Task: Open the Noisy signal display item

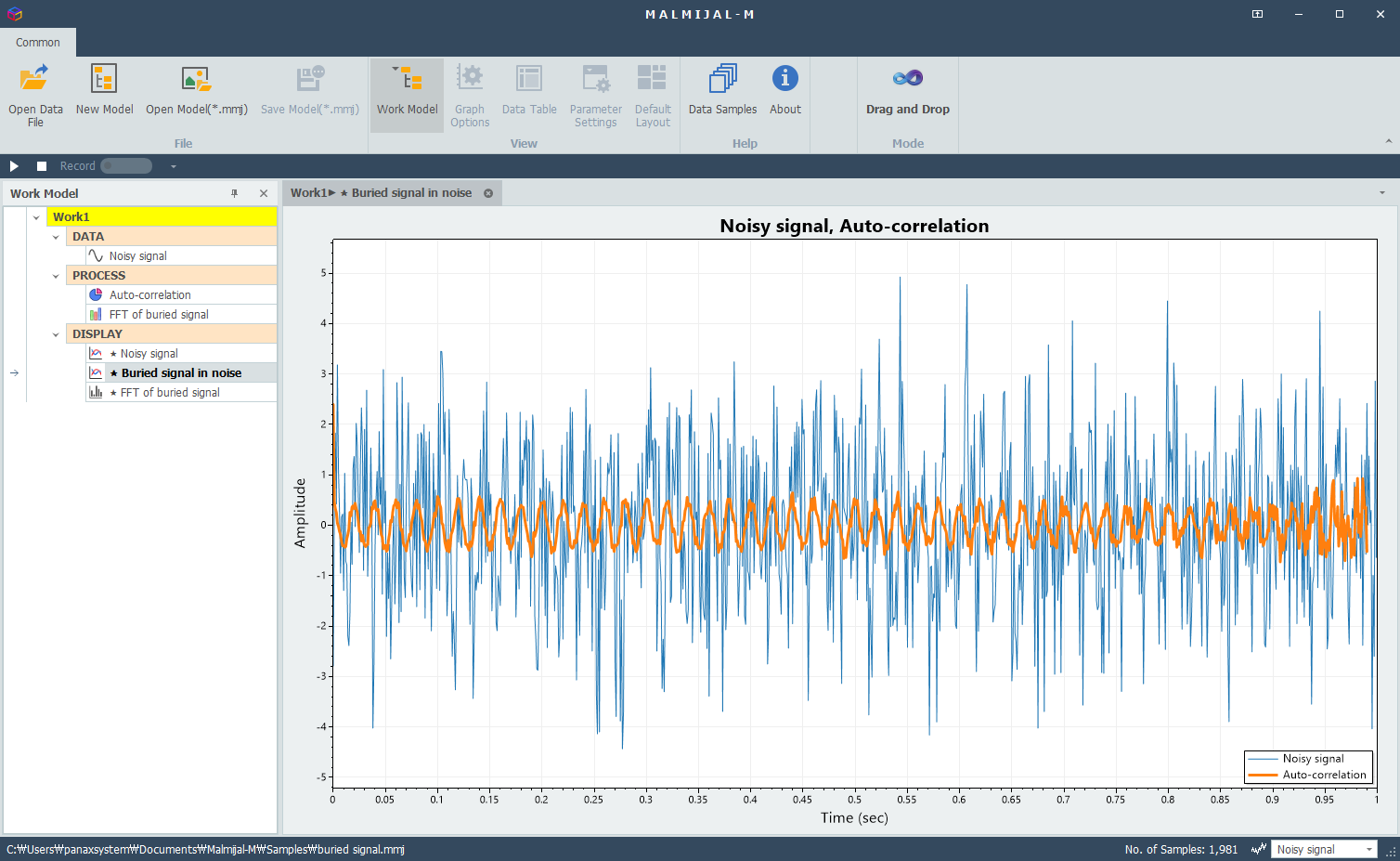Action: pyautogui.click(x=181, y=353)
